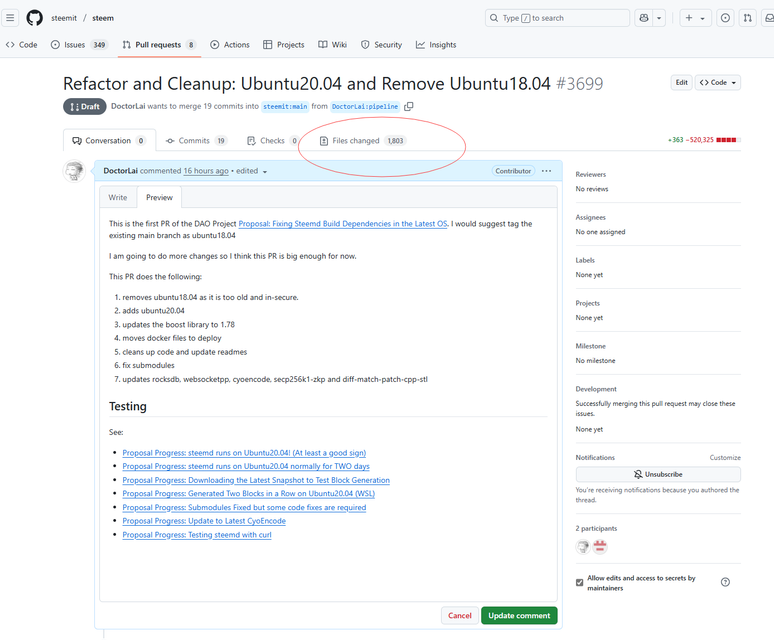The width and height of the screenshot is (774, 640).
Task: Open 'steemd runs on Ubuntu20.04! (At least a good sign)' link
Action: [x=244, y=452]
